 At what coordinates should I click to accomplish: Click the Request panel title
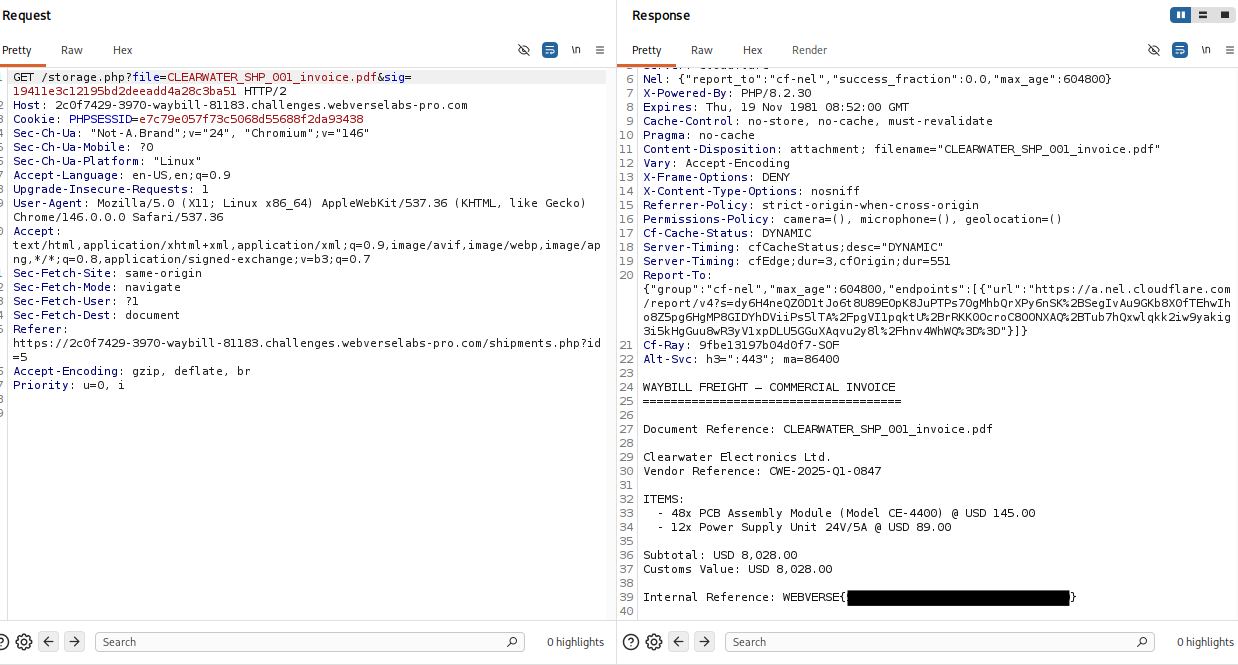pos(27,15)
